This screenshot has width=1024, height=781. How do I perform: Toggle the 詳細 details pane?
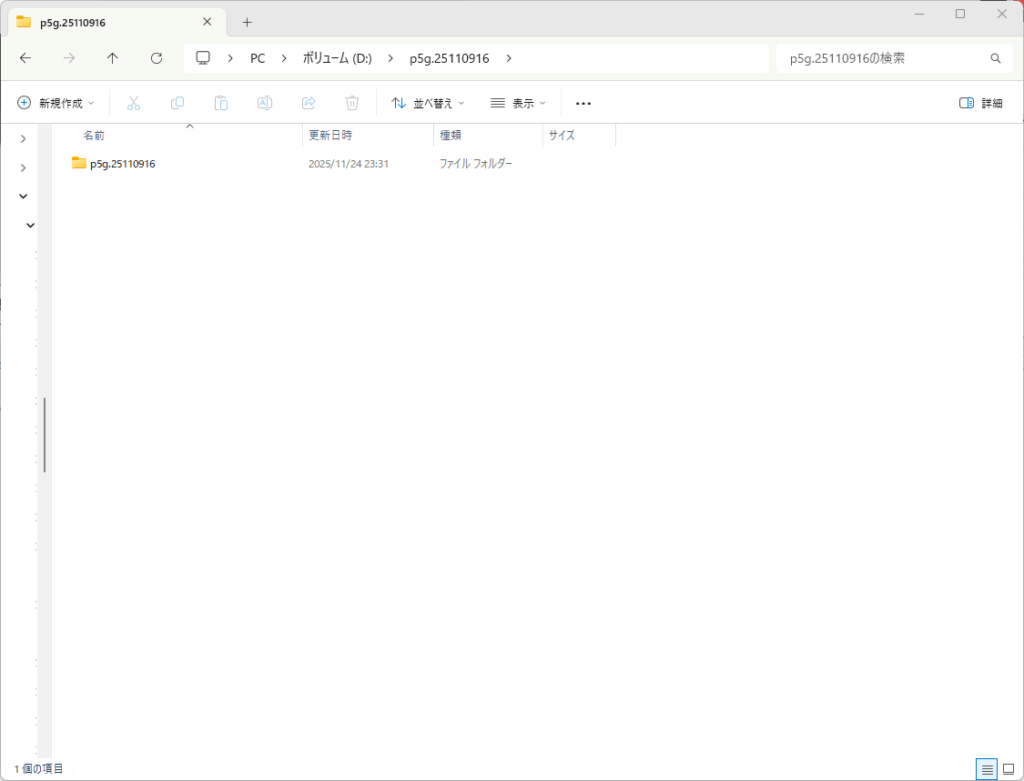tap(980, 103)
